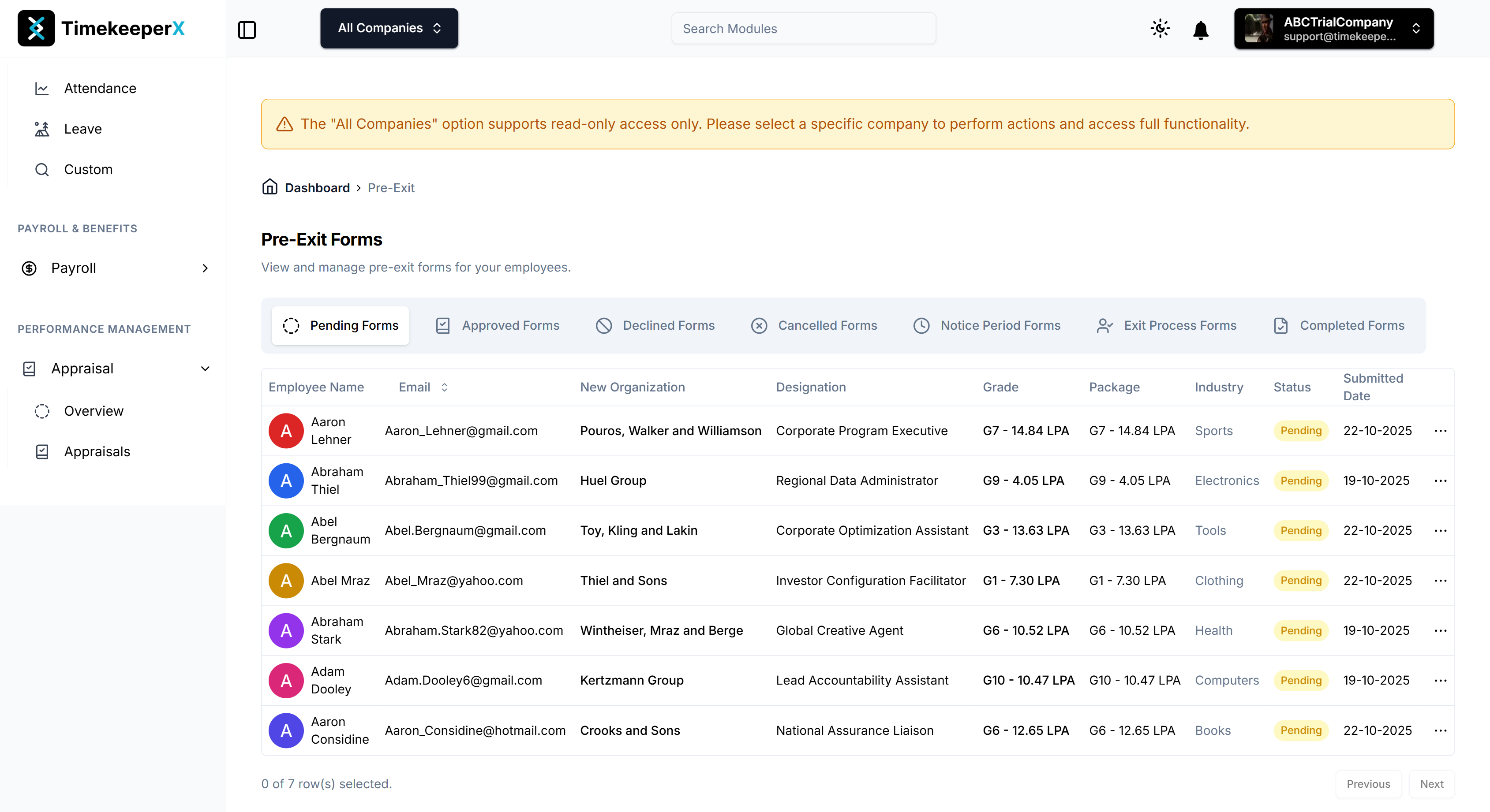The image size is (1490, 812).
Task: Click the Pre-Exit breadcrumb
Action: point(391,188)
